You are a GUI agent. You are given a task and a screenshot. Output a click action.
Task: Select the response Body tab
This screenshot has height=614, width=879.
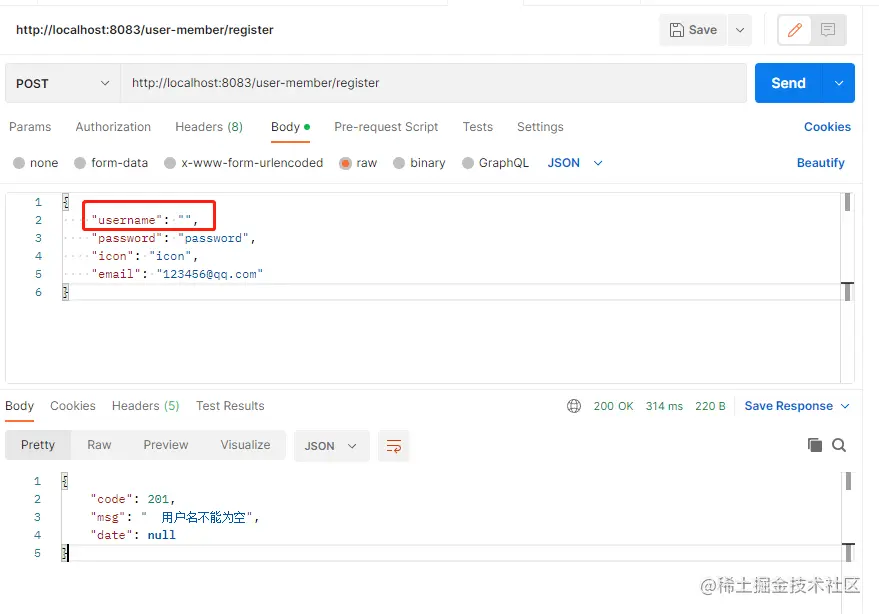pyautogui.click(x=20, y=405)
